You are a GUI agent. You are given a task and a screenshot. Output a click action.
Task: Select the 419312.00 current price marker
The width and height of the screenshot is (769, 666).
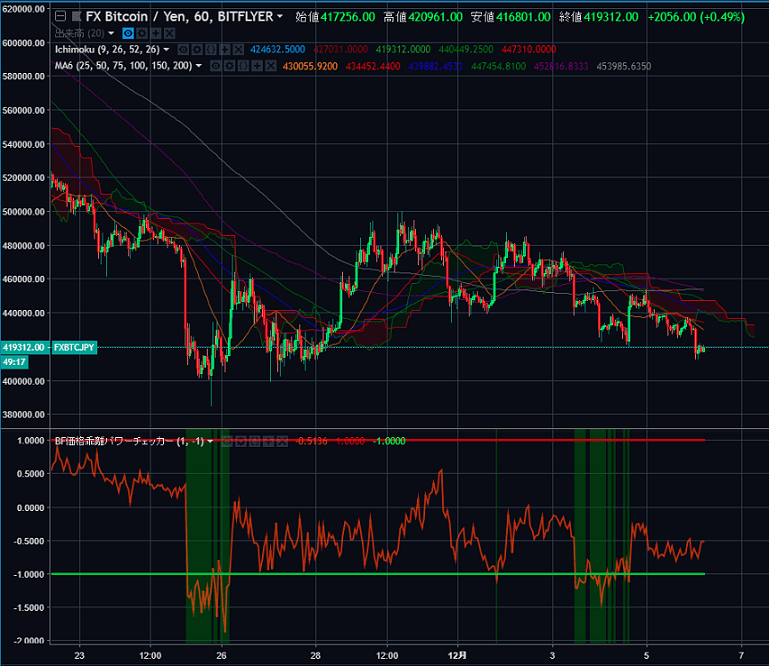(24, 347)
